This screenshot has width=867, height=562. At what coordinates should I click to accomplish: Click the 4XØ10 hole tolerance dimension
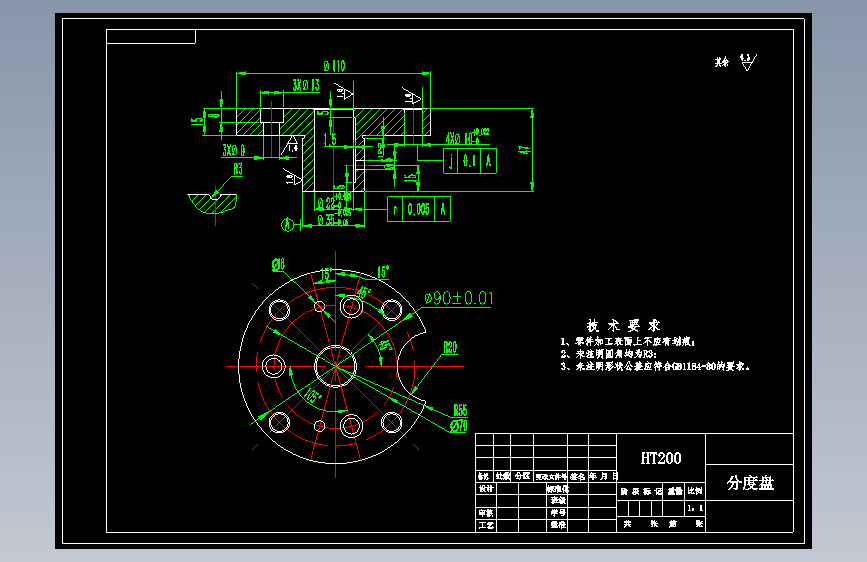point(467,137)
